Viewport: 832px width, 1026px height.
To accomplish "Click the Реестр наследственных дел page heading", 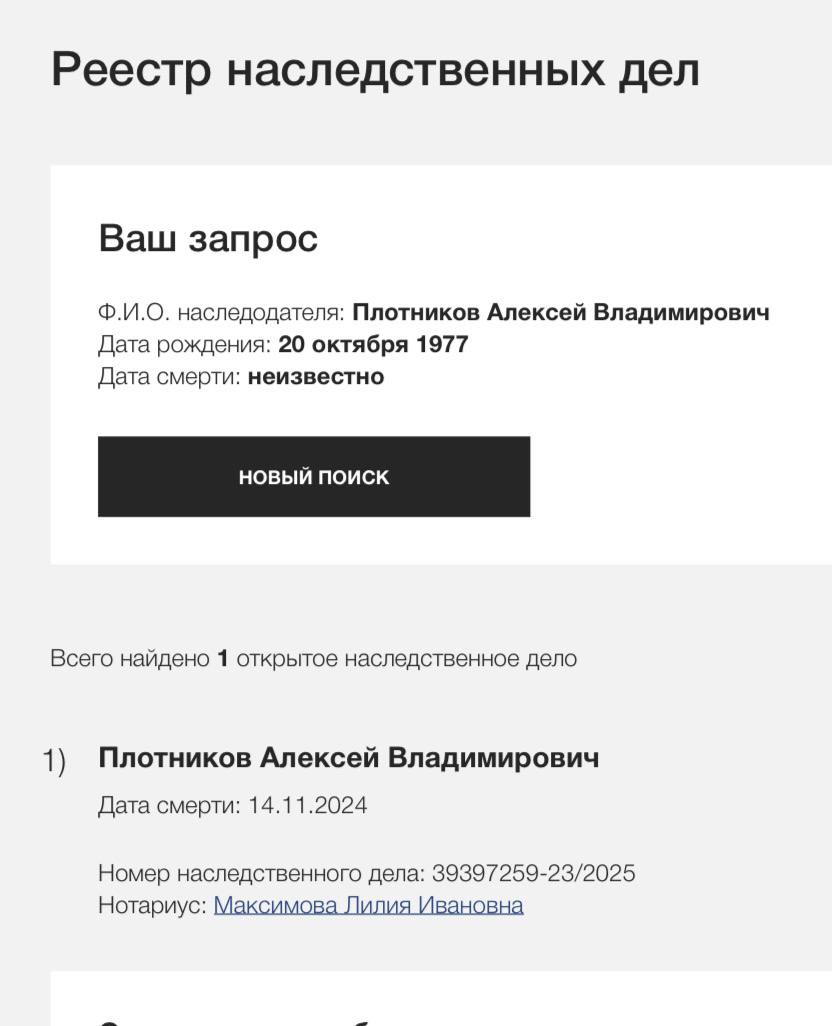I will tap(375, 71).
